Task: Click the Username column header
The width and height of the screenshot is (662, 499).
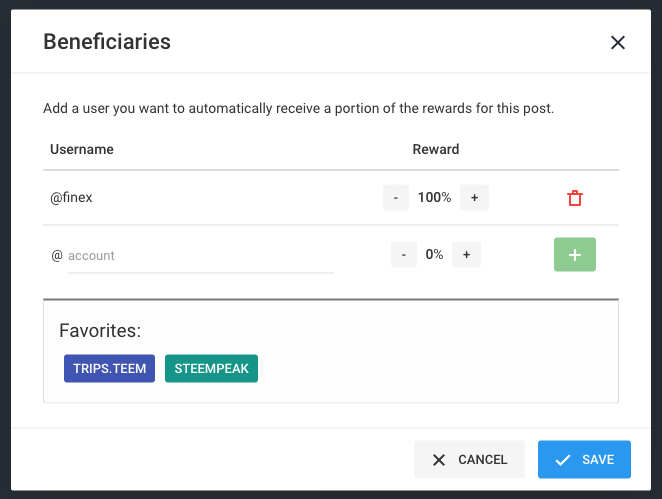Action: [x=82, y=149]
